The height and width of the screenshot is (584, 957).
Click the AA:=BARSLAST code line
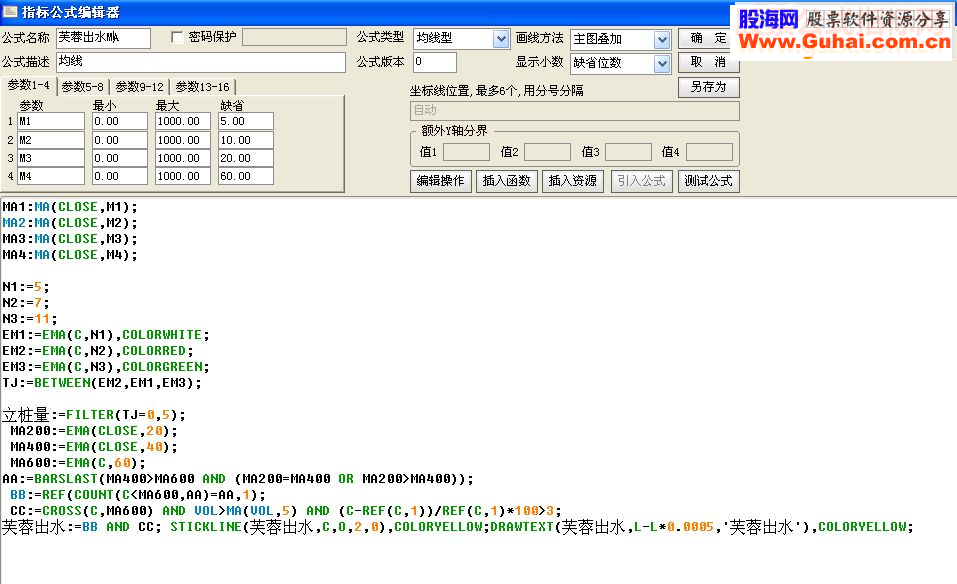[x=238, y=479]
